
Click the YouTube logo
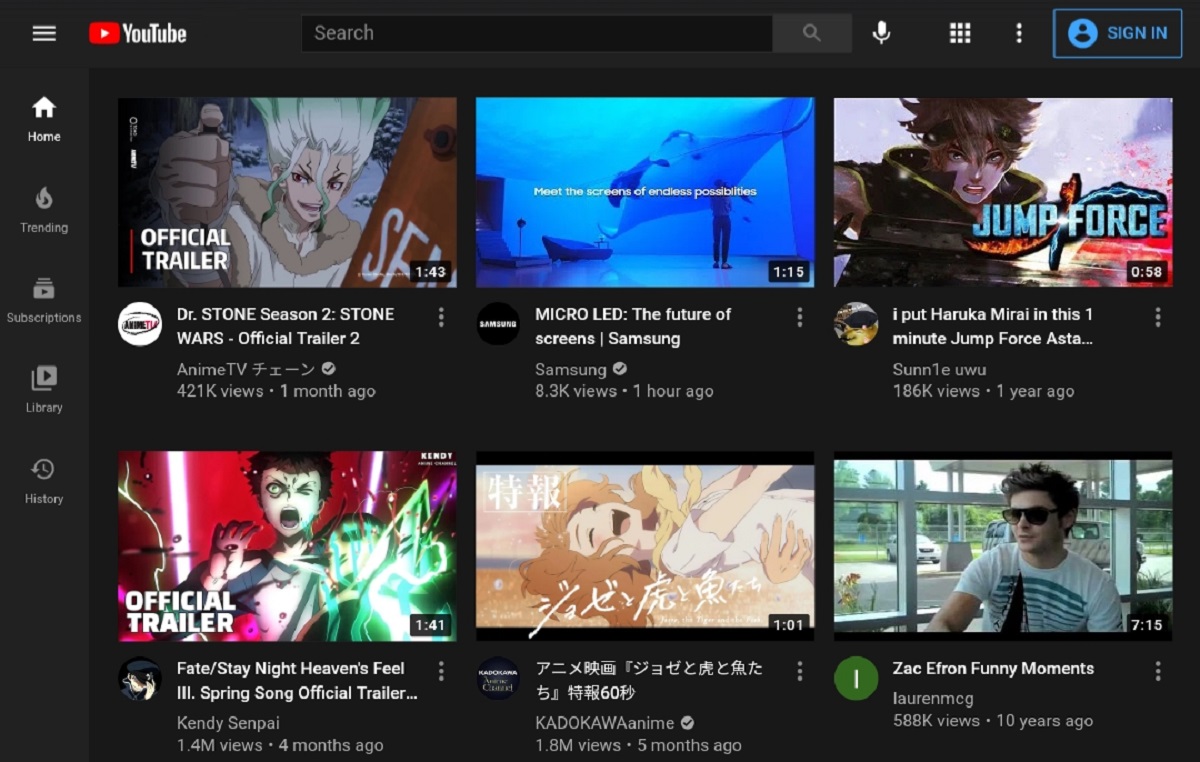(137, 33)
